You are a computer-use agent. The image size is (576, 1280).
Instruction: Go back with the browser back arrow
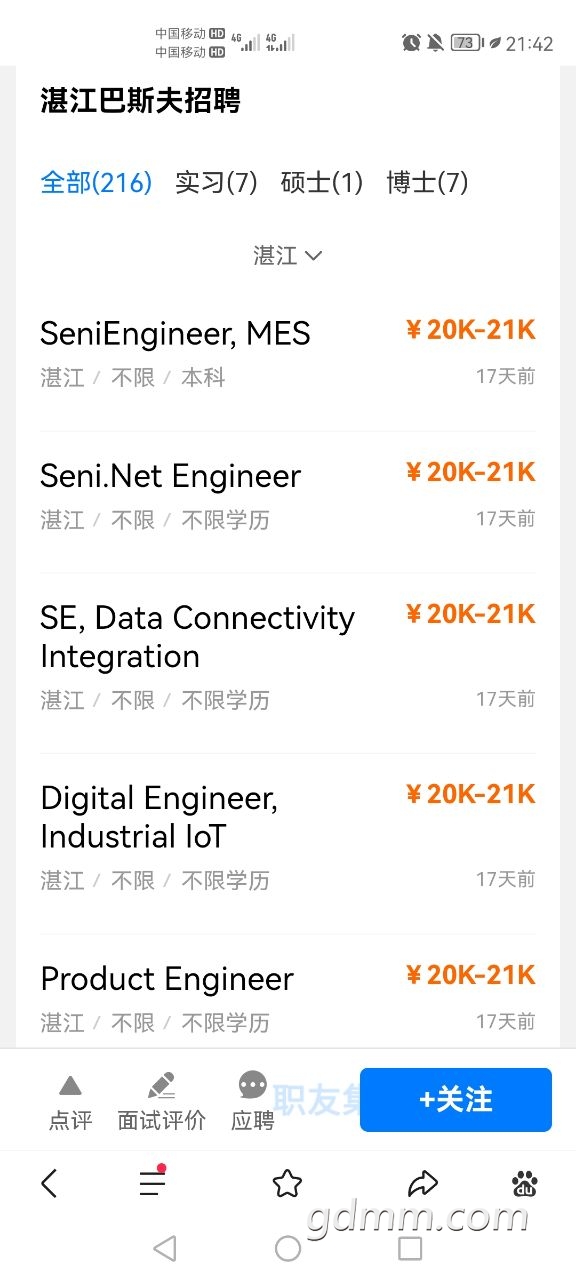[49, 1184]
